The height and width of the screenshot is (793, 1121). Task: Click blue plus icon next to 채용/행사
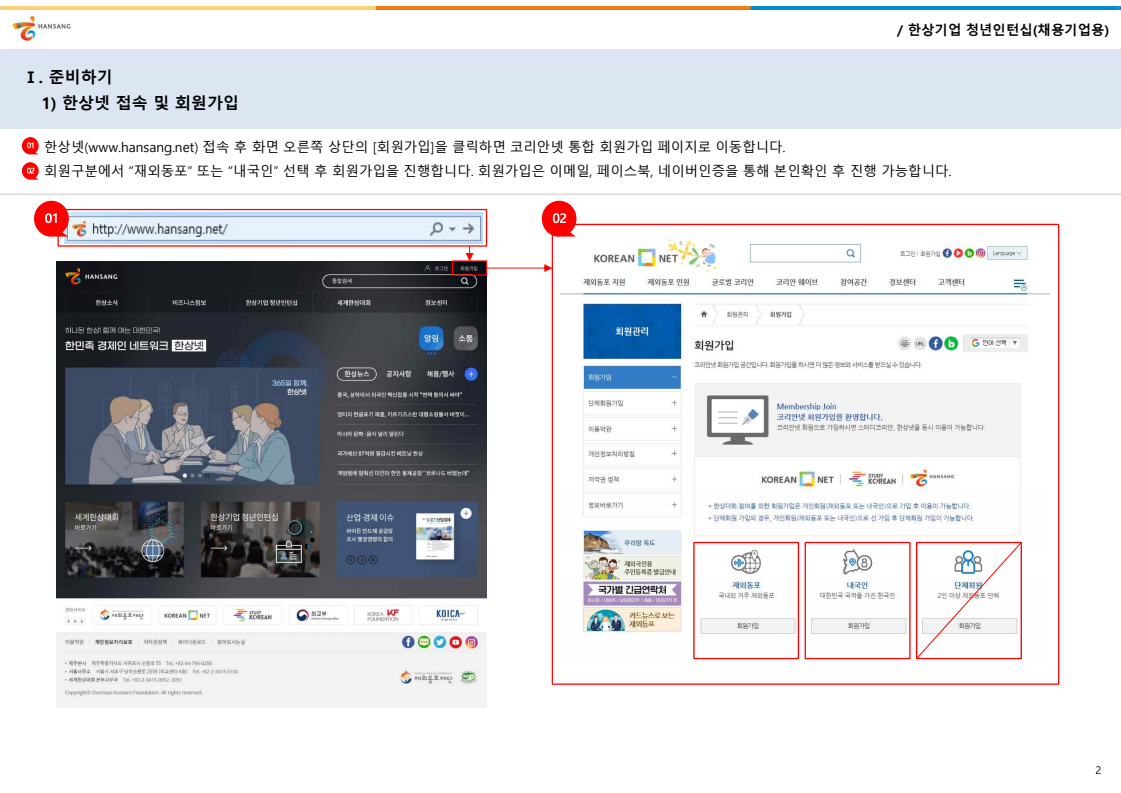[x=471, y=374]
